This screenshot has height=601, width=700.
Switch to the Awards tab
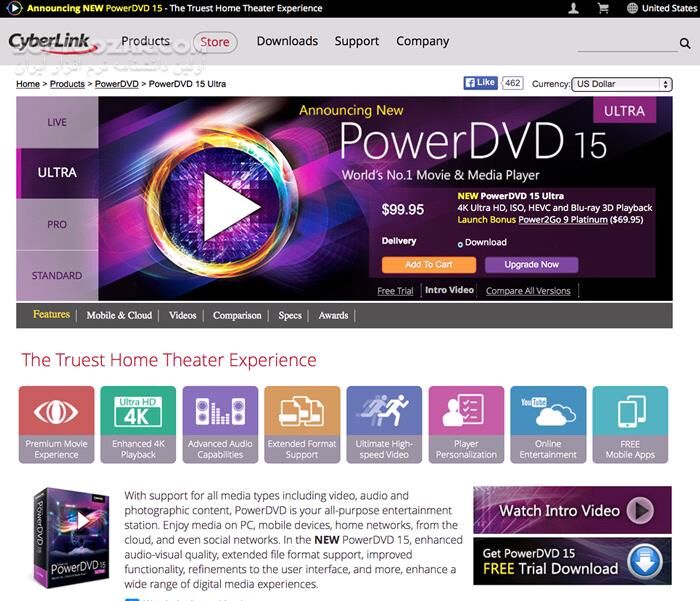coord(333,315)
